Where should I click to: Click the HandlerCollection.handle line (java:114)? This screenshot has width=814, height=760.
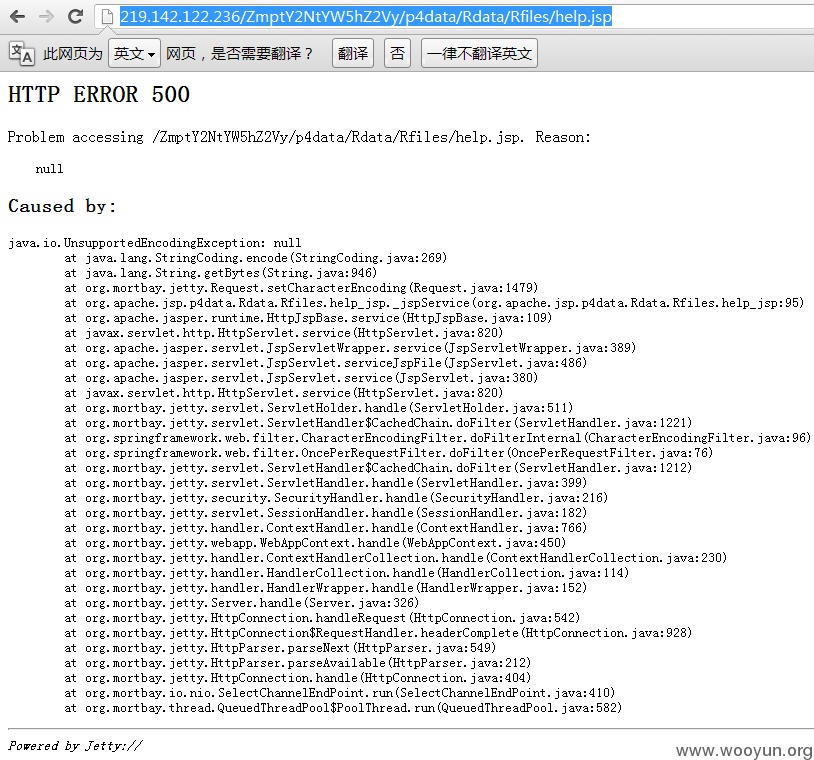point(346,574)
